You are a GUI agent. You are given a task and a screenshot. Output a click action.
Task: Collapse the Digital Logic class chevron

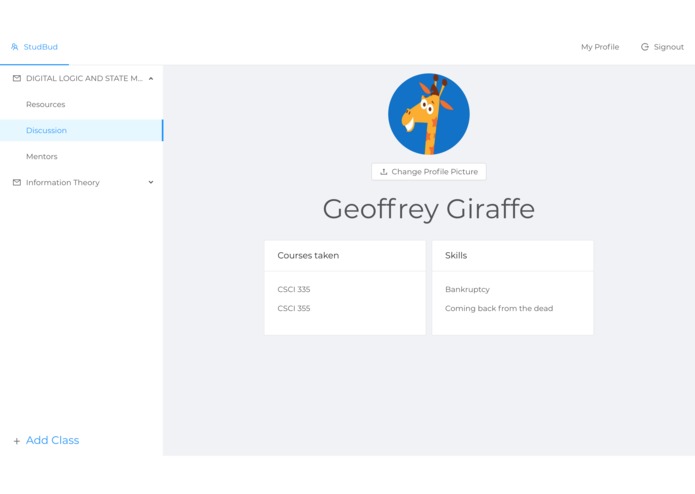point(151,78)
